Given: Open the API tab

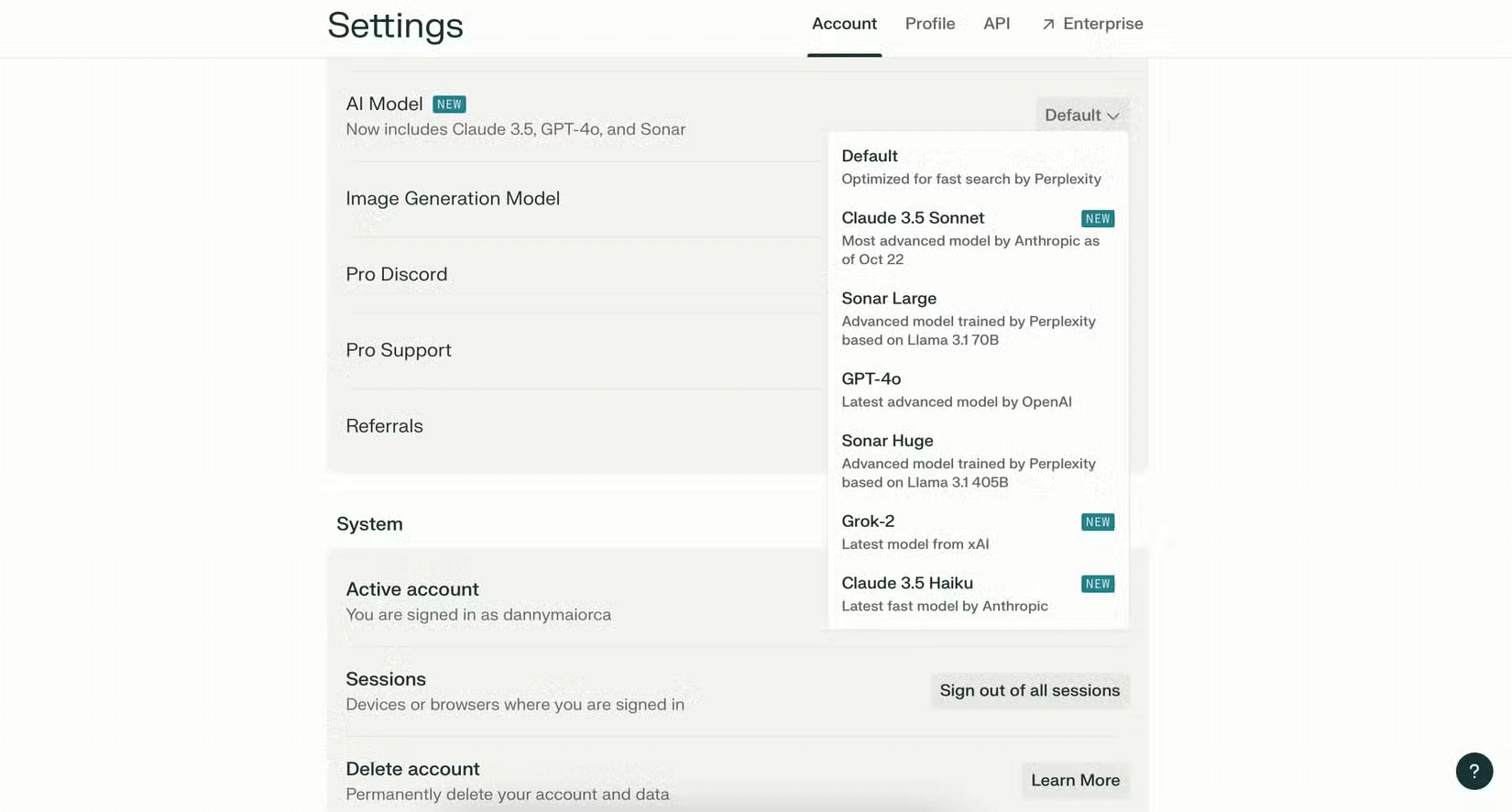Looking at the screenshot, I should click(x=996, y=24).
